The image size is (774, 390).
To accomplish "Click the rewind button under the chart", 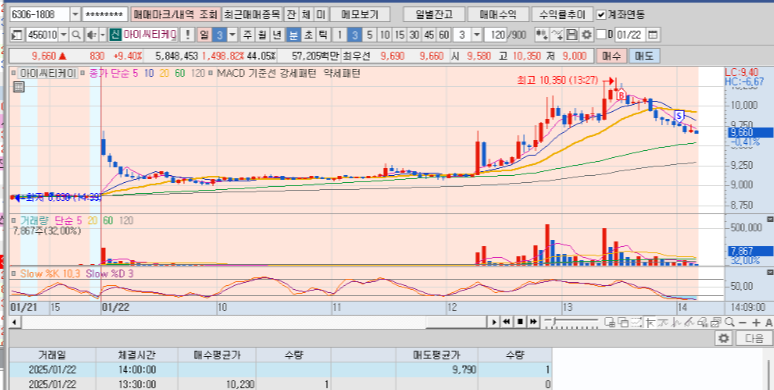I will coord(506,322).
